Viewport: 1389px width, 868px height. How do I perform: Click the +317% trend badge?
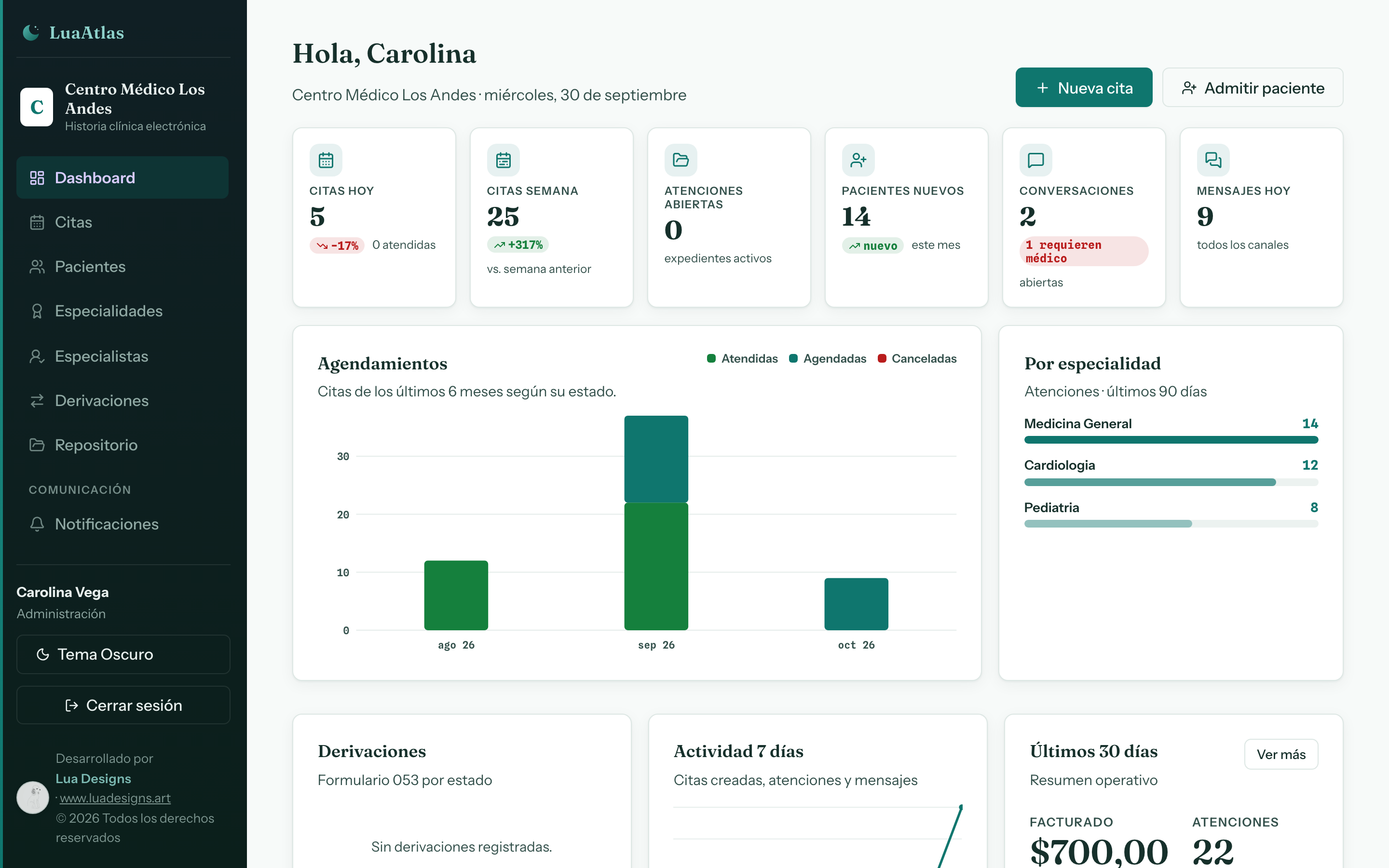517,244
